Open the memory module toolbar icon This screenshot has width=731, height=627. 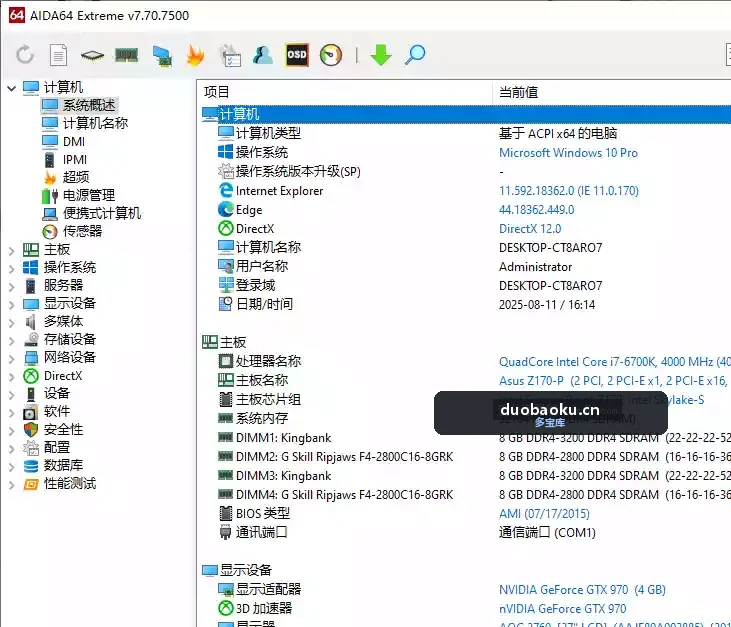pos(126,55)
